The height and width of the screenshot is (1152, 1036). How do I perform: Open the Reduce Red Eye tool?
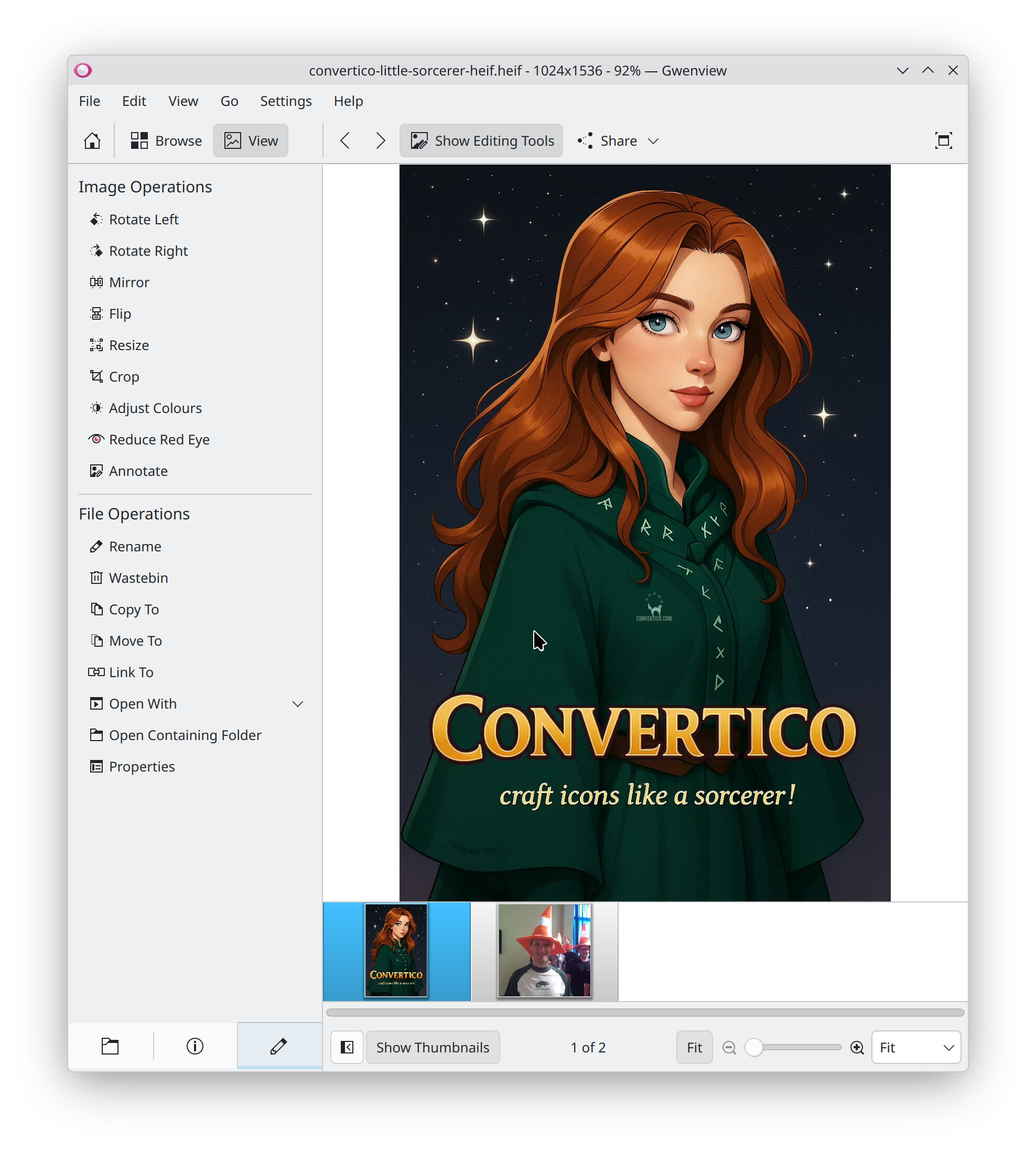pos(159,439)
